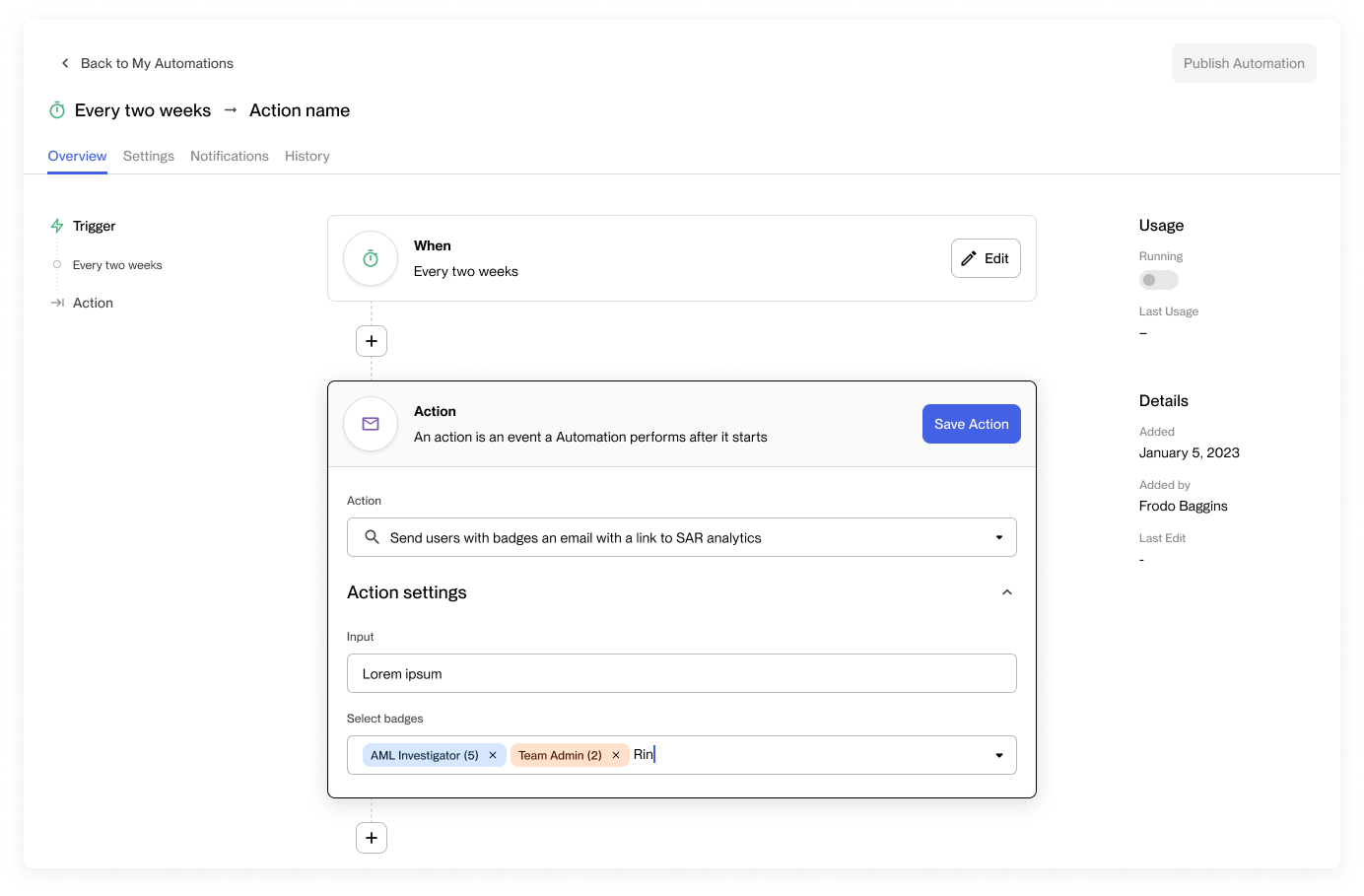Image resolution: width=1364 pixels, height=896 pixels.
Task: Click the plus button below Action card
Action: click(372, 838)
